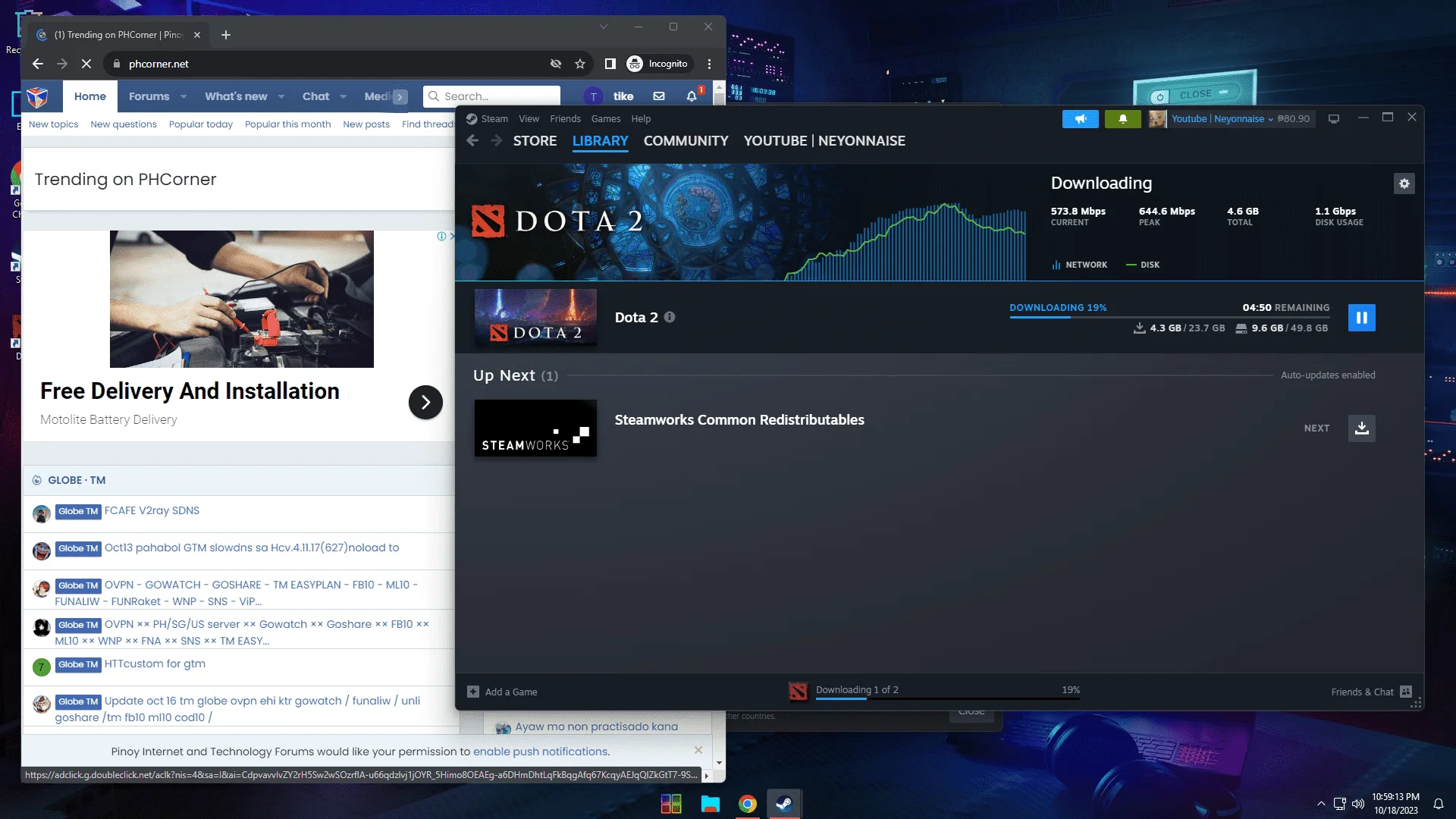Bookmark this page with the star icon
Viewport: 1456px width, 819px height.
[580, 64]
